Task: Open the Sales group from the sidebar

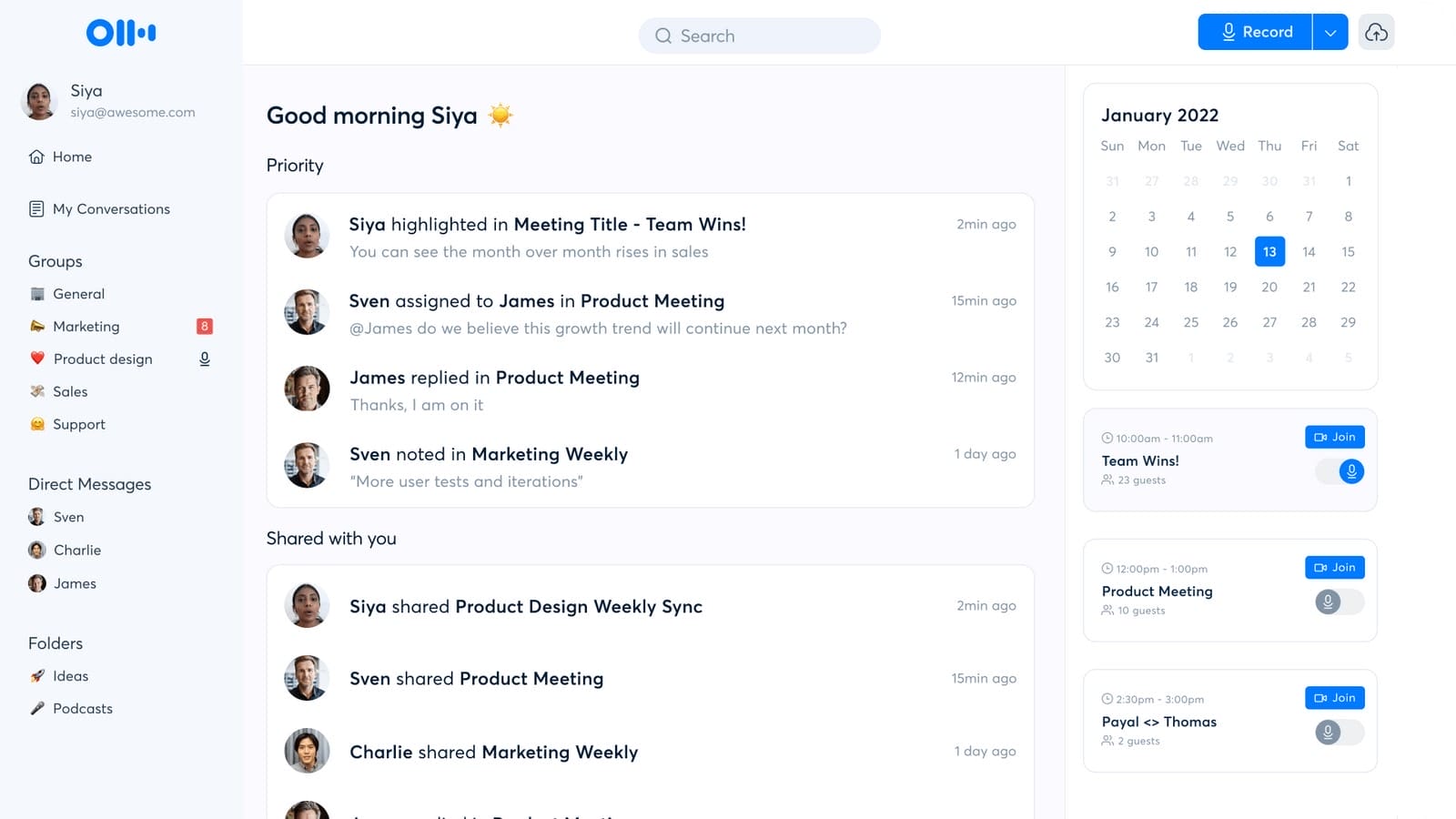Action: click(x=70, y=391)
